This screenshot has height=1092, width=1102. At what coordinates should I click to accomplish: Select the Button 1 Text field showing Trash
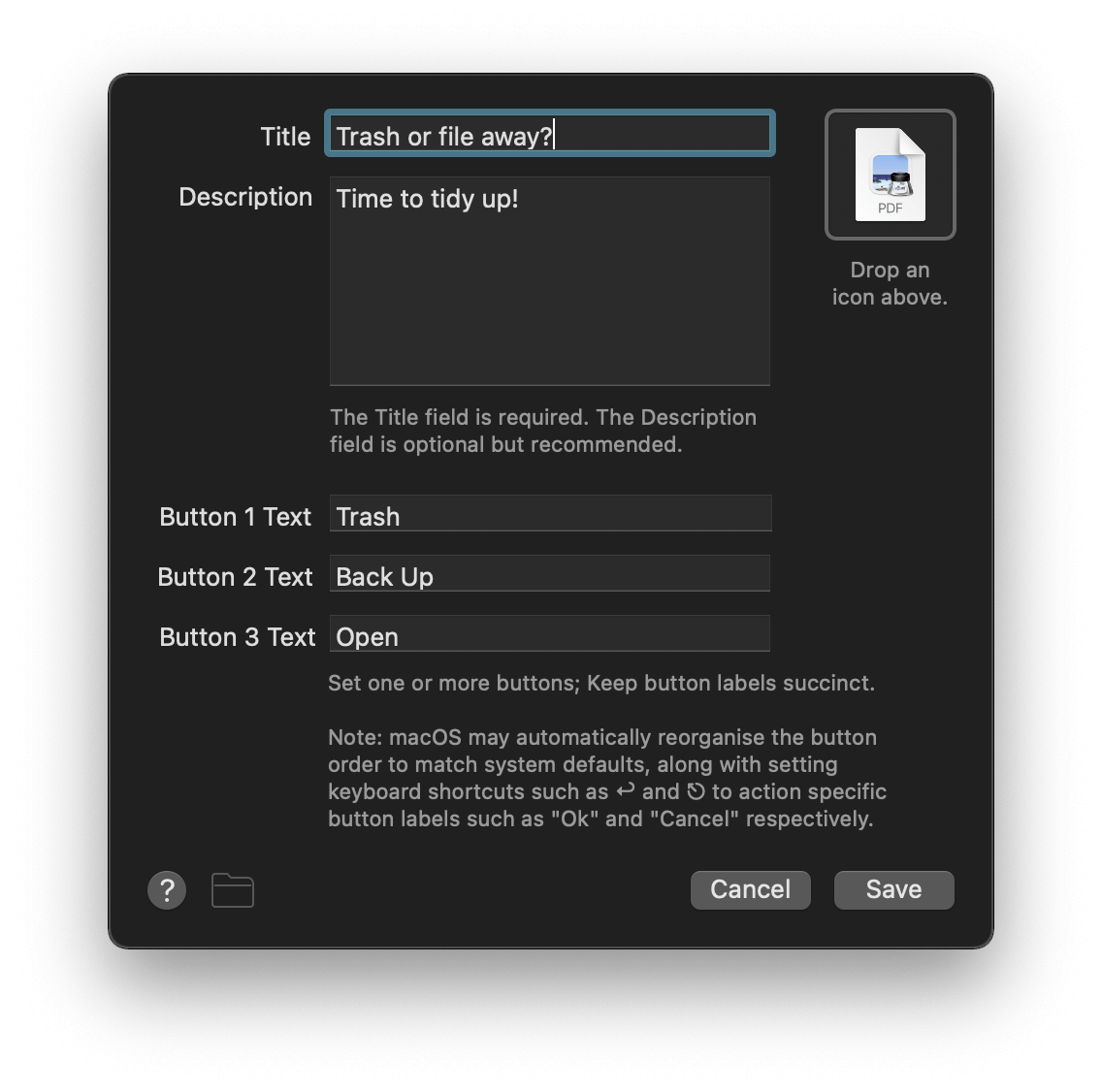[x=549, y=513]
